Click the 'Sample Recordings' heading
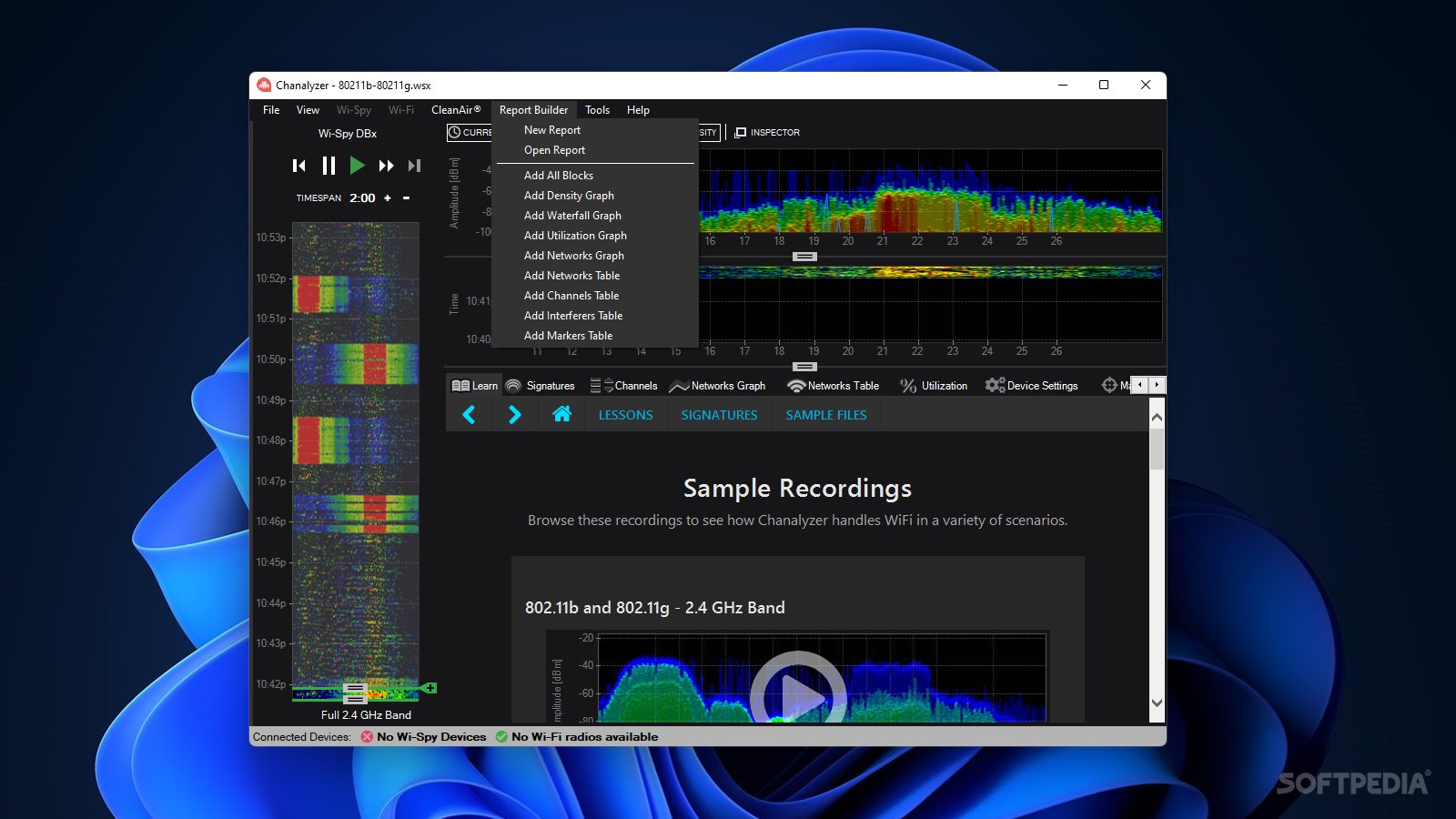 (x=797, y=489)
